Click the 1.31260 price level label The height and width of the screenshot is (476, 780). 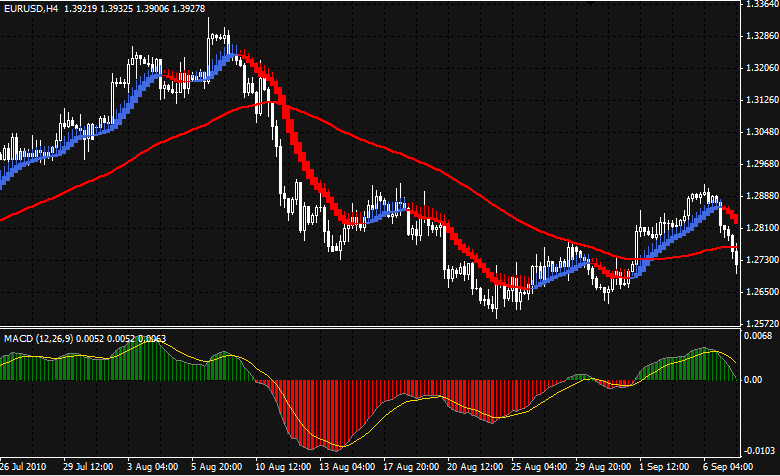click(x=762, y=100)
